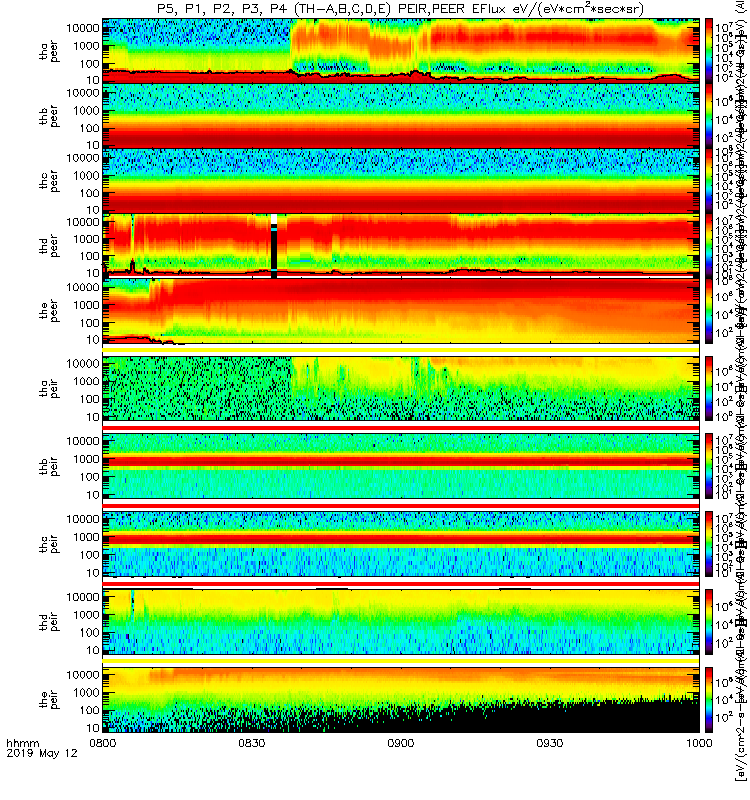Open the thb peer electron spectrogram panel
The width and height of the screenshot is (750, 800).
[x=401, y=116]
